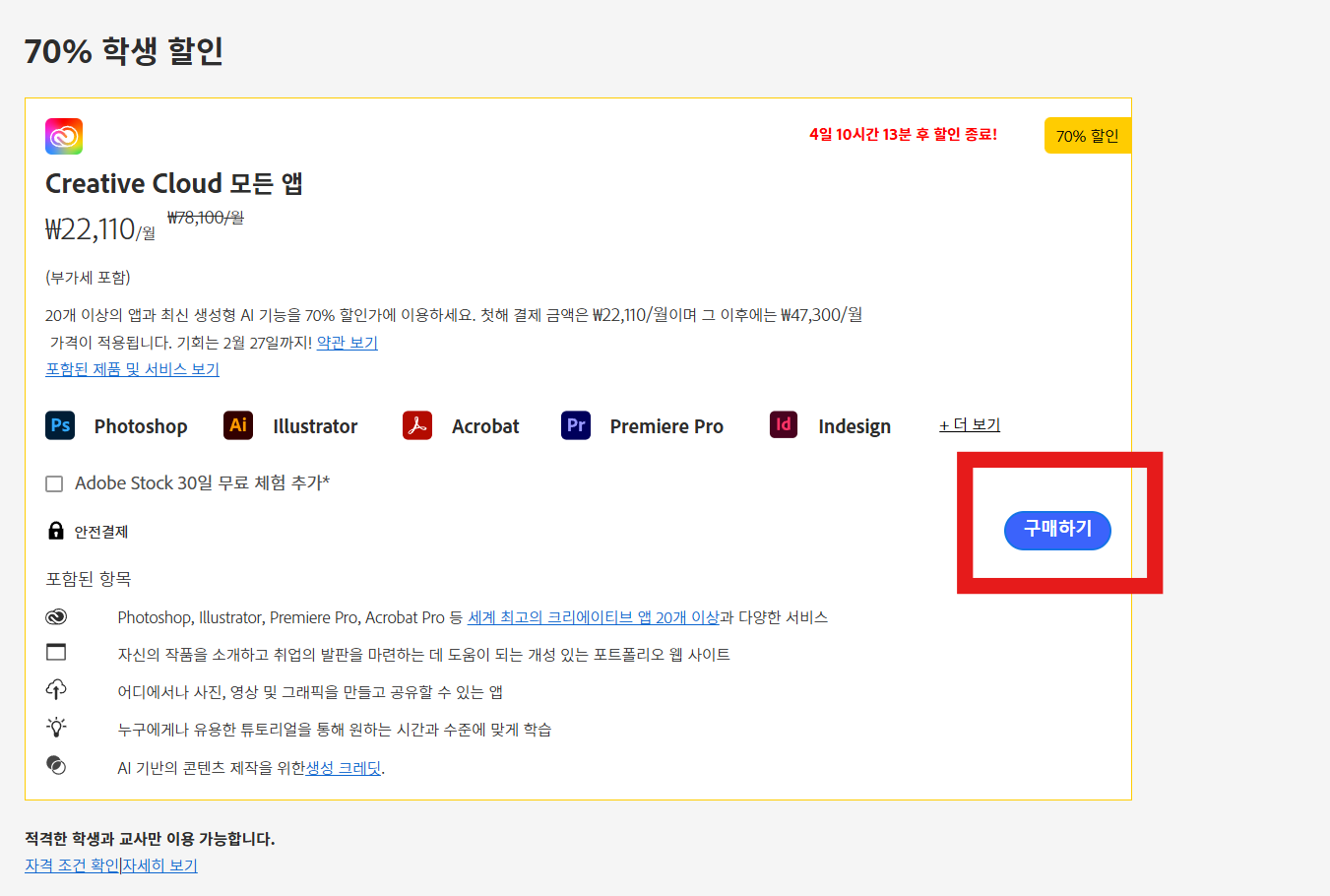Click the 안전결제 label
Viewport: 1330px width, 896px height.
pos(101,532)
